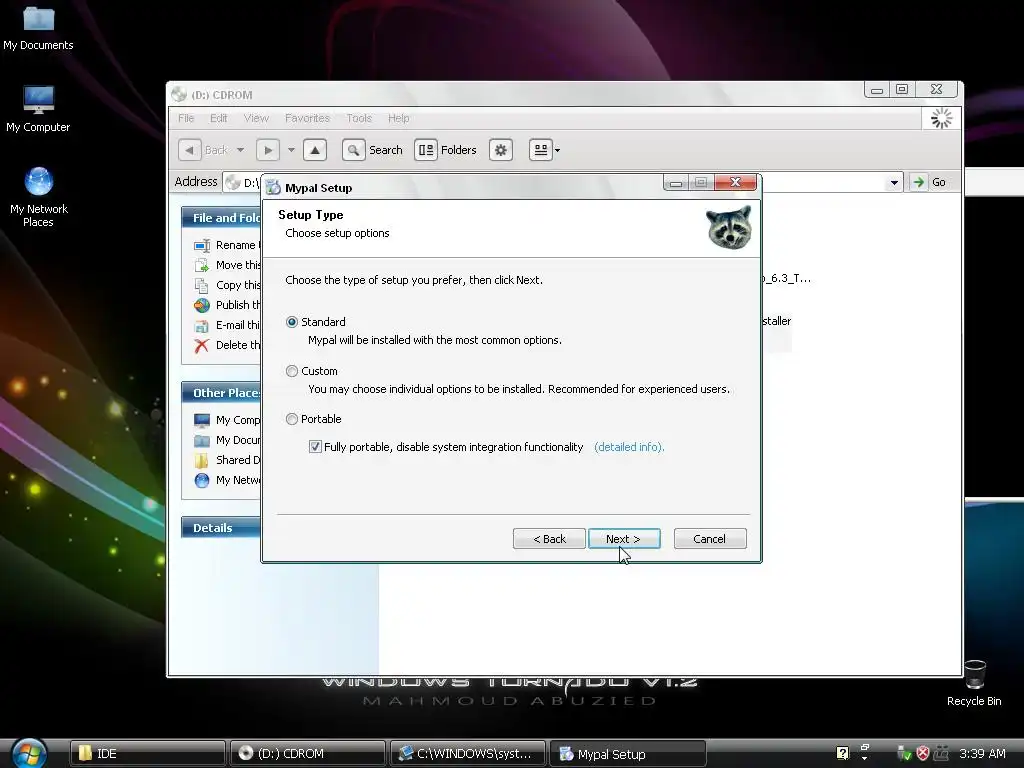Open Favorites menu in CDROM window
The image size is (1024, 768).
[x=307, y=118]
